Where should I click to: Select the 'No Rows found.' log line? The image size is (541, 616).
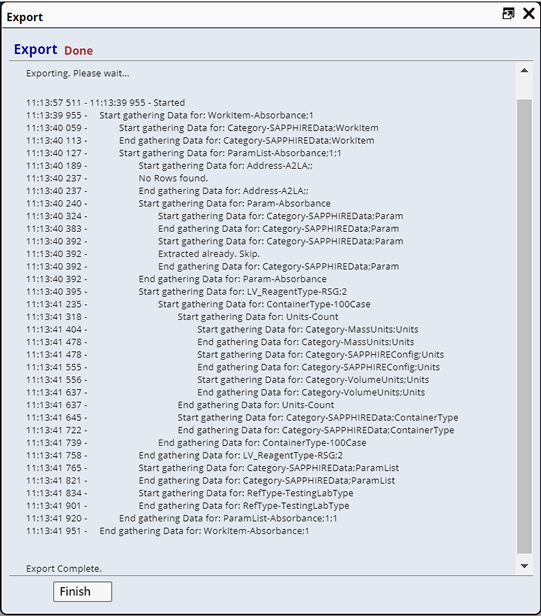point(173,178)
